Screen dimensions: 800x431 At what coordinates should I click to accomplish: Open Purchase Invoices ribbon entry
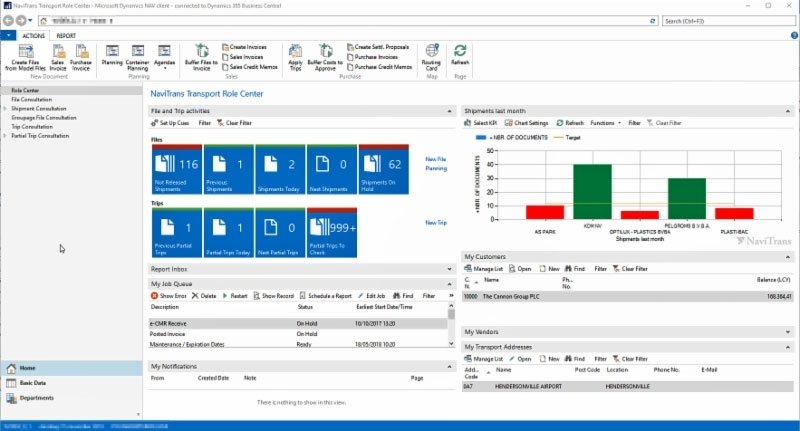click(x=372, y=57)
